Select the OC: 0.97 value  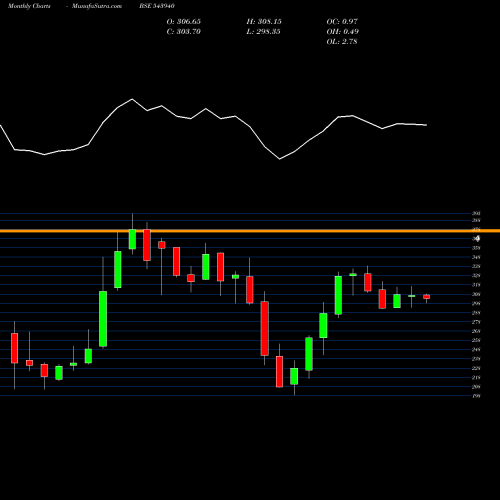click(x=342, y=21)
